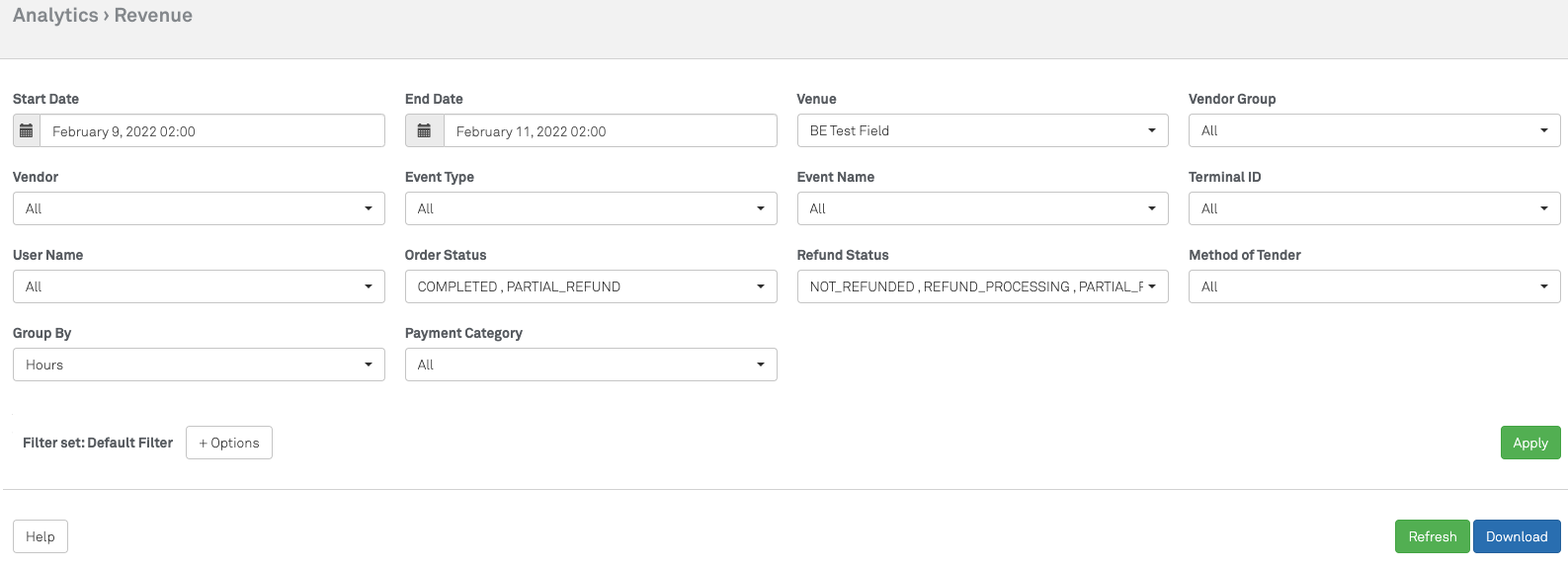Click the Start Date calendar icon

[27, 130]
